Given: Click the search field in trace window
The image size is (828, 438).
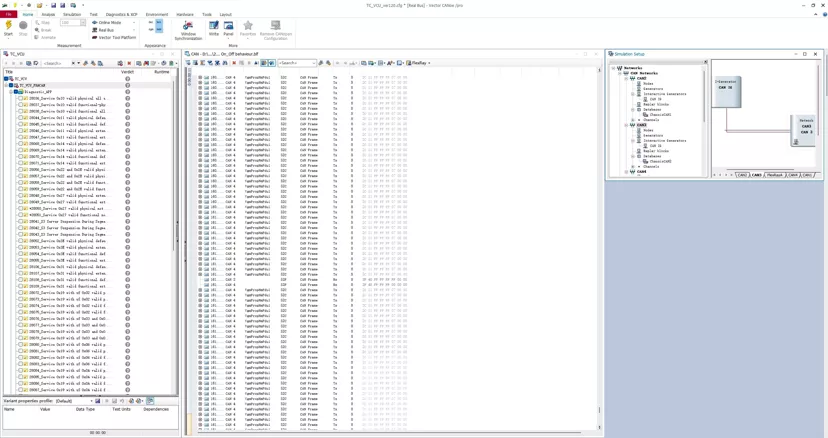Looking at the screenshot, I should point(297,63).
